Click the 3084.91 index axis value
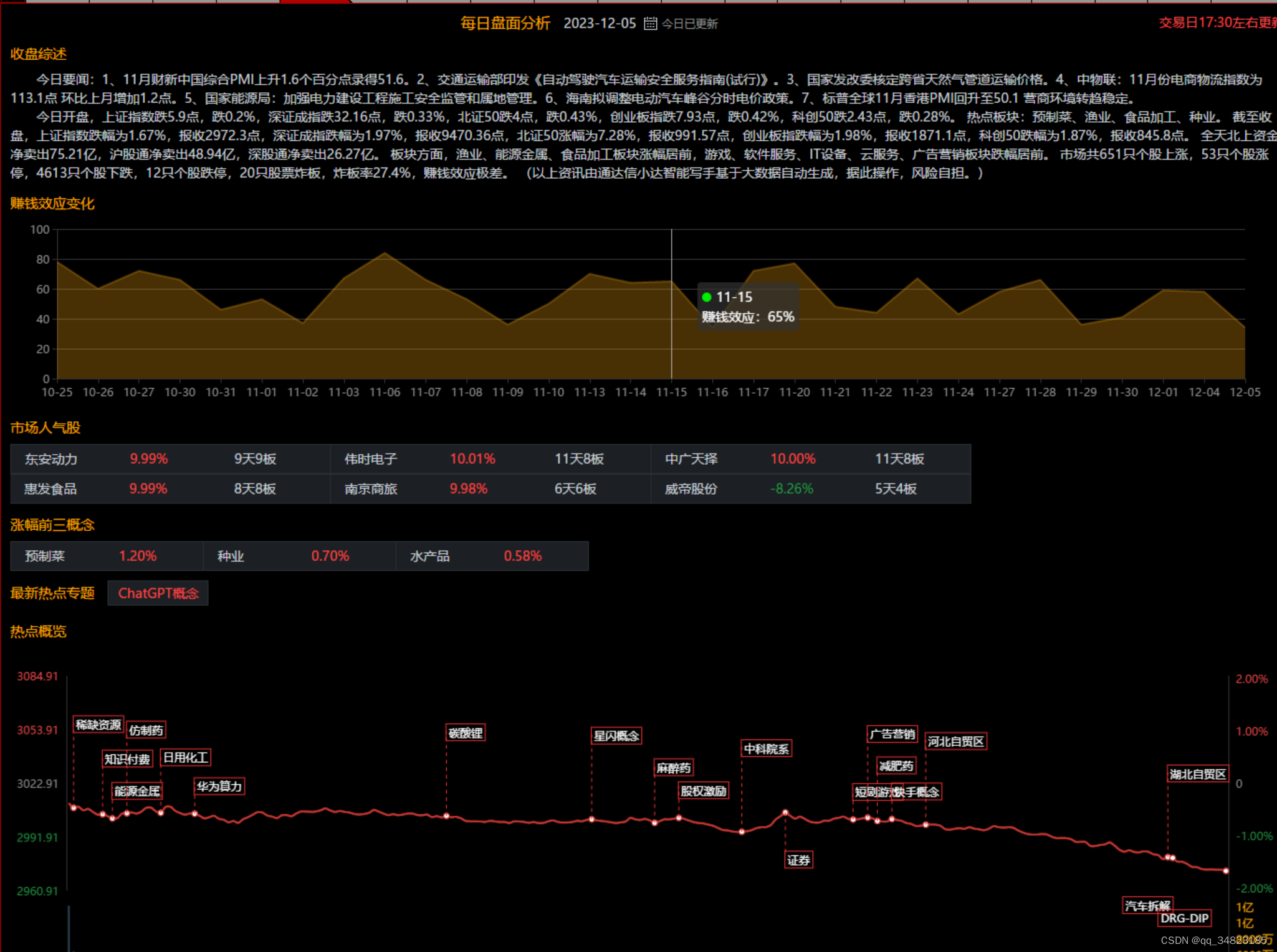 click(37, 677)
